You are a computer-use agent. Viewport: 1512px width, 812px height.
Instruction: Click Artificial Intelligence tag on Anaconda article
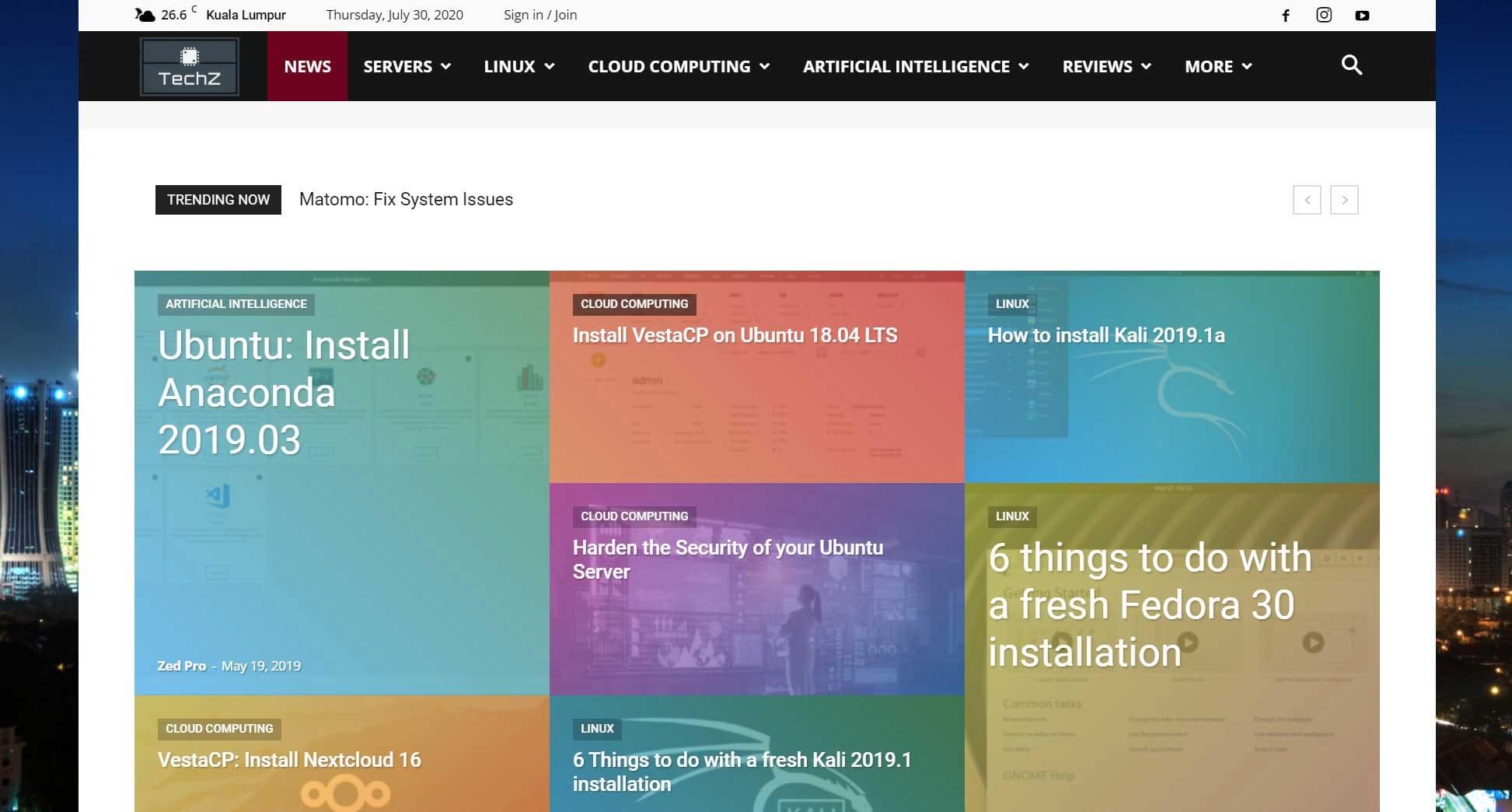coord(236,304)
